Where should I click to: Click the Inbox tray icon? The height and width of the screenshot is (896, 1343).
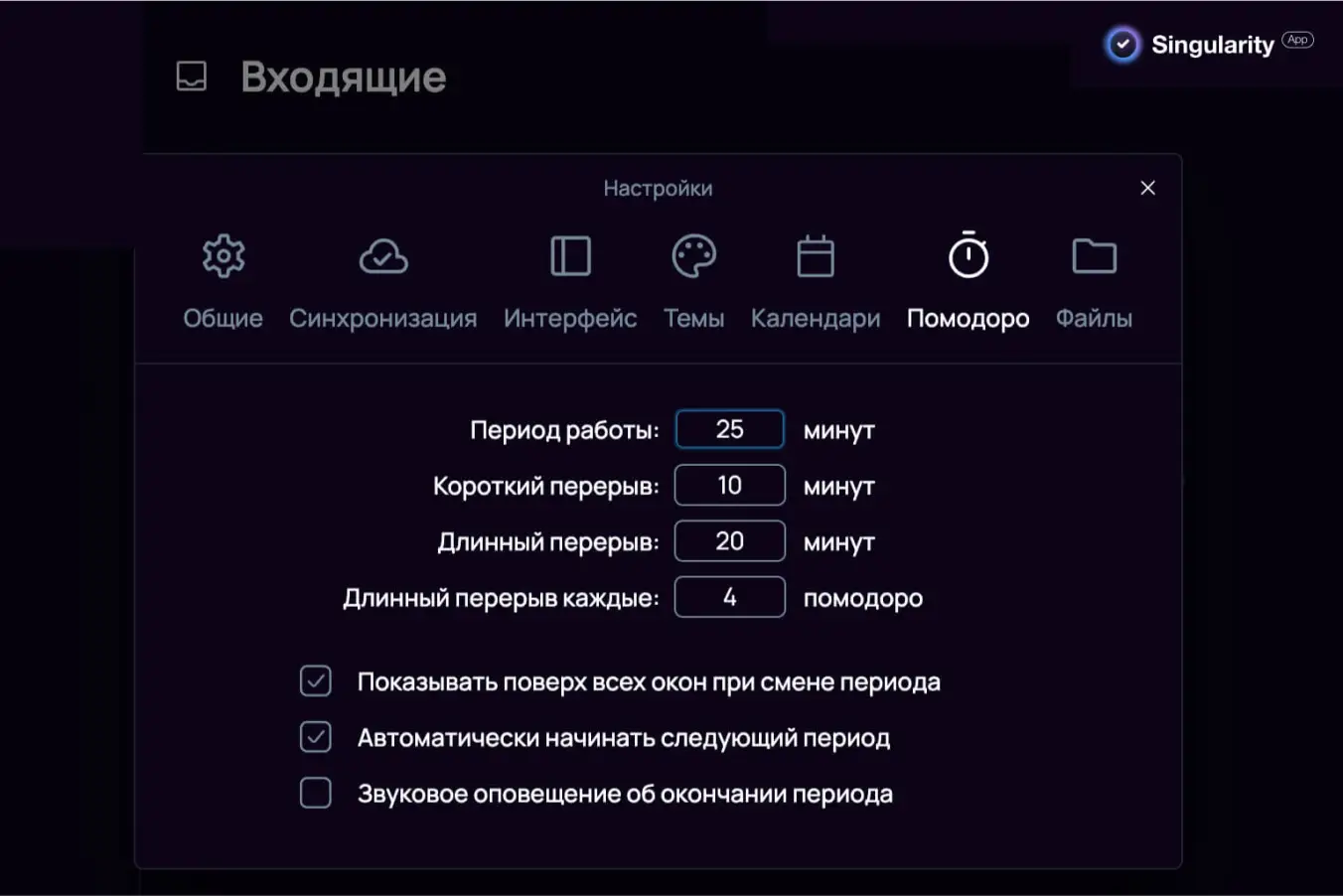coord(192,76)
